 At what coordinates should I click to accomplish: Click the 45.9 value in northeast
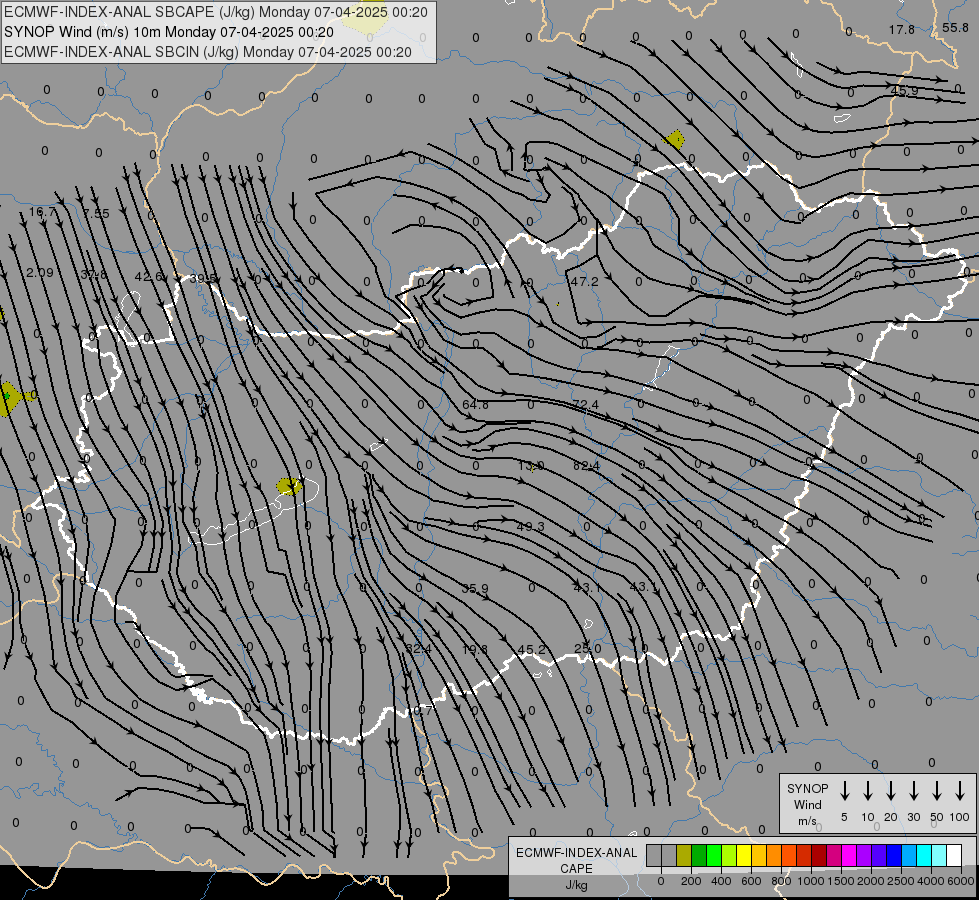coord(905,91)
